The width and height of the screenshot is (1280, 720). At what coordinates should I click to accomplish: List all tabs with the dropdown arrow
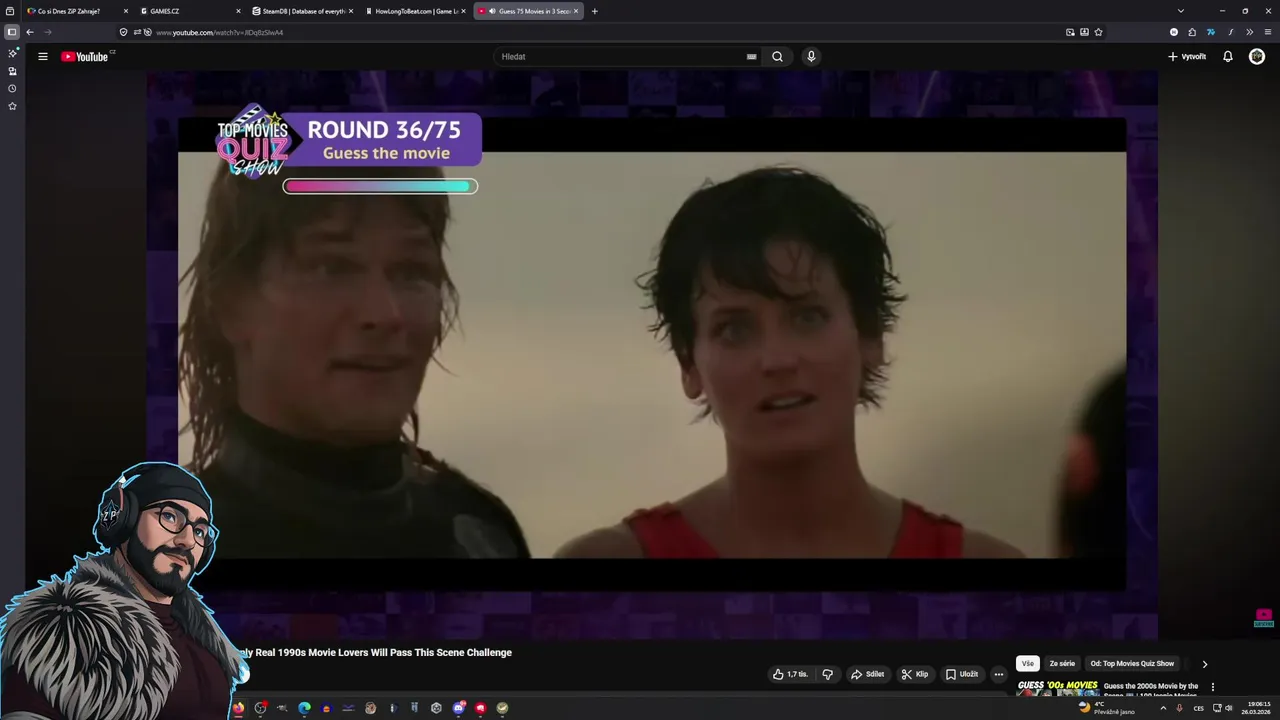pos(1181,11)
